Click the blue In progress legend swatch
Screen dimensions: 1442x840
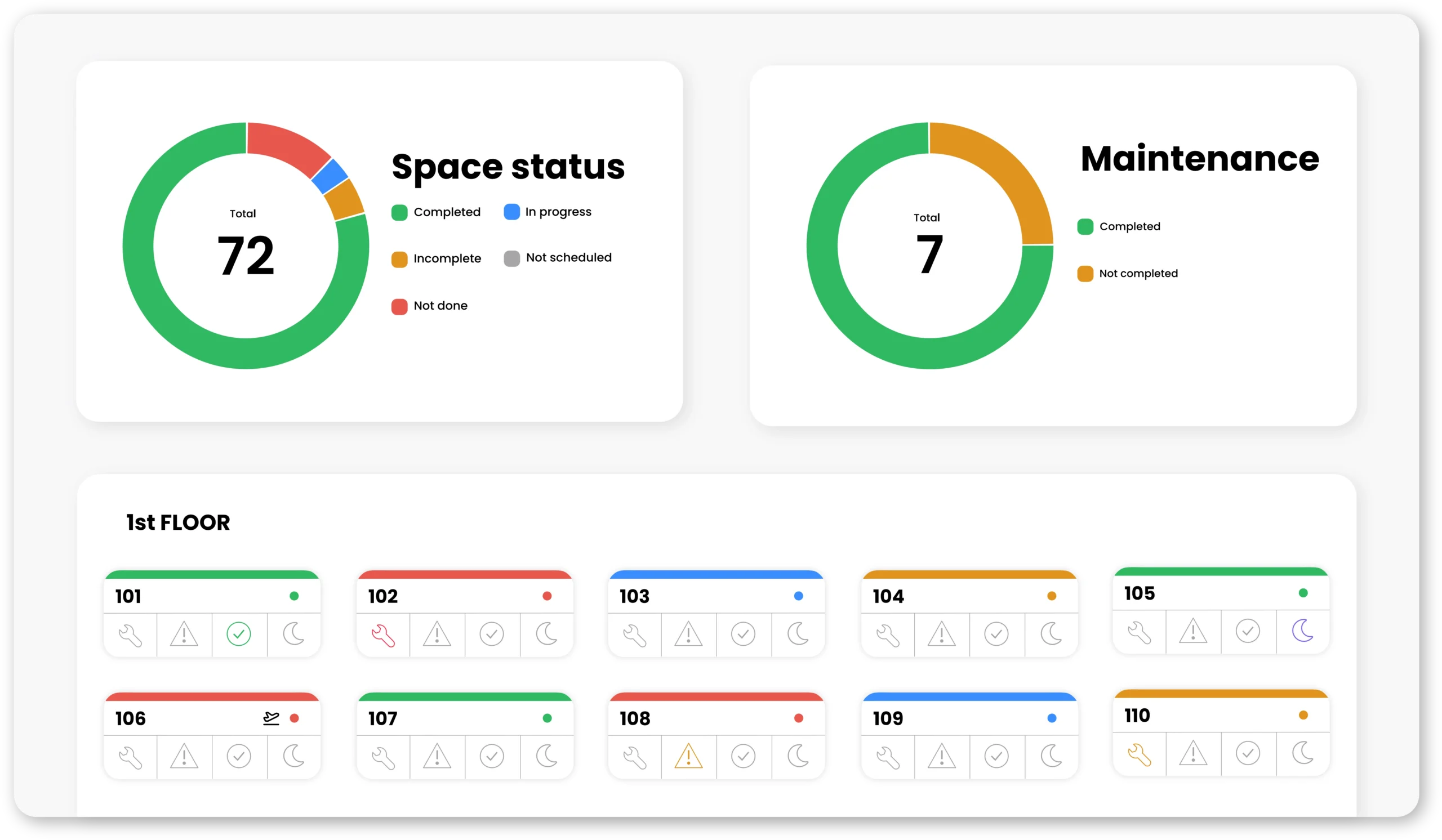point(511,212)
